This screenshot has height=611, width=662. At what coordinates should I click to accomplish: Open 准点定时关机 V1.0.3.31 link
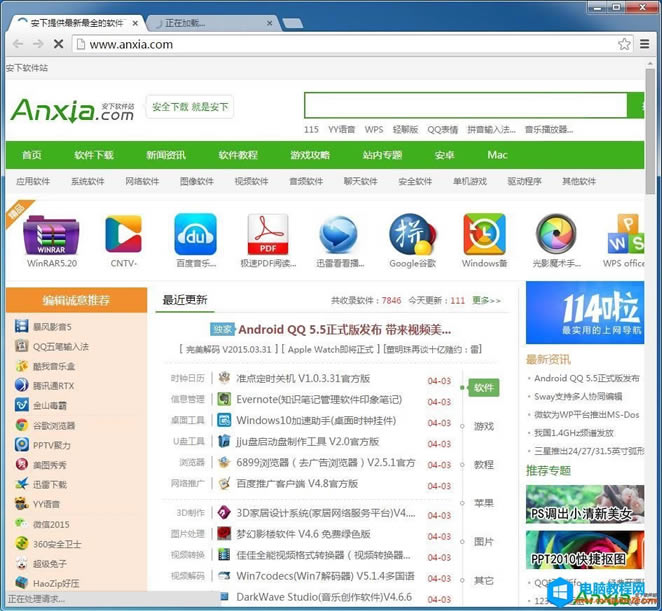[x=303, y=378]
